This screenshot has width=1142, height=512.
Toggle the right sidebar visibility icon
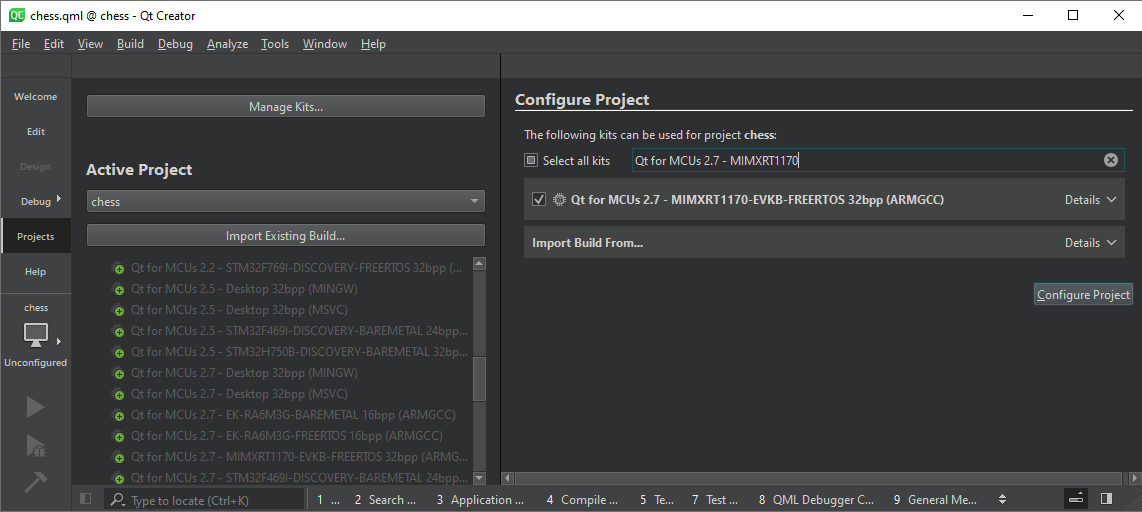1106,499
